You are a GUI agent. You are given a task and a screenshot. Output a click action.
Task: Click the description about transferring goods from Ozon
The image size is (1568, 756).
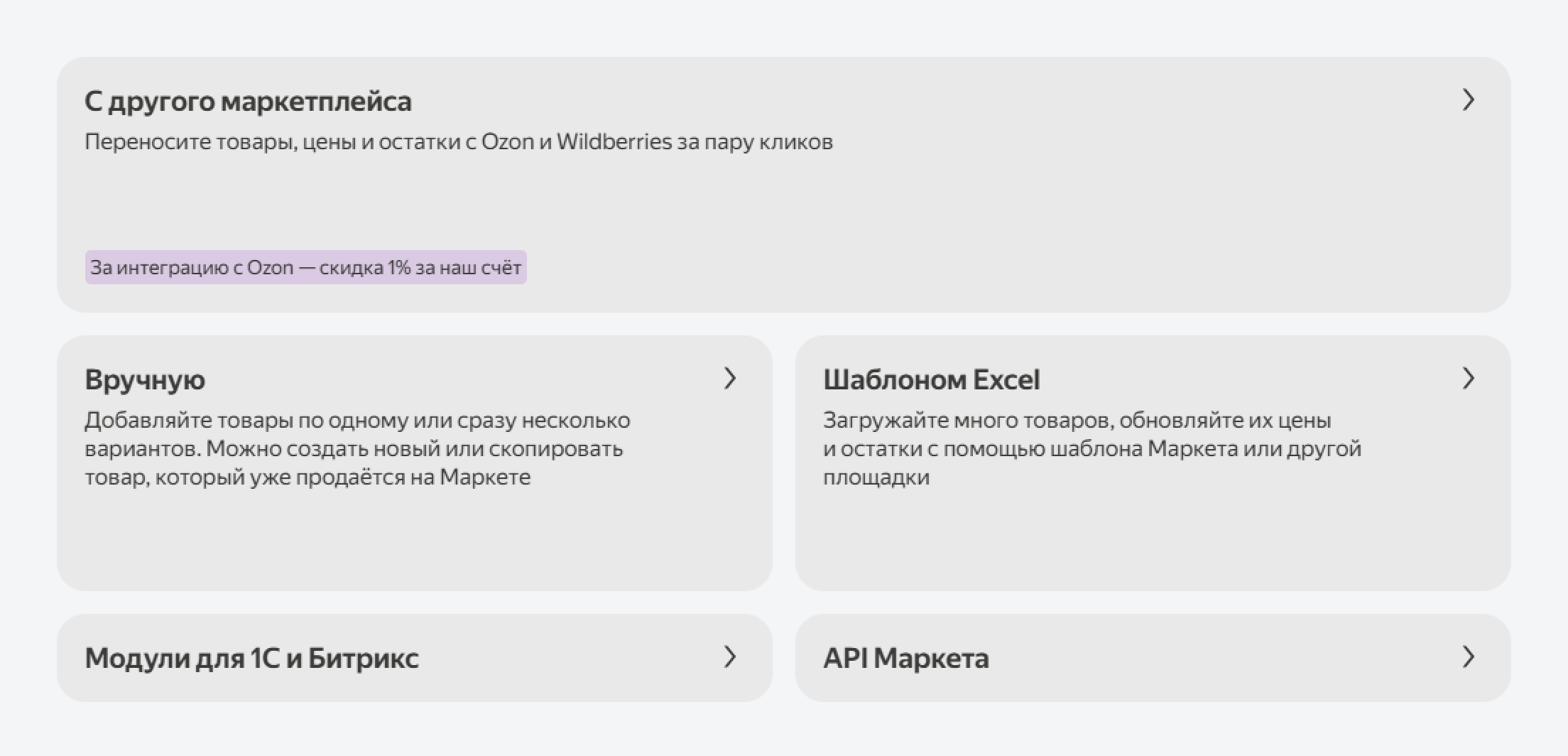458,142
